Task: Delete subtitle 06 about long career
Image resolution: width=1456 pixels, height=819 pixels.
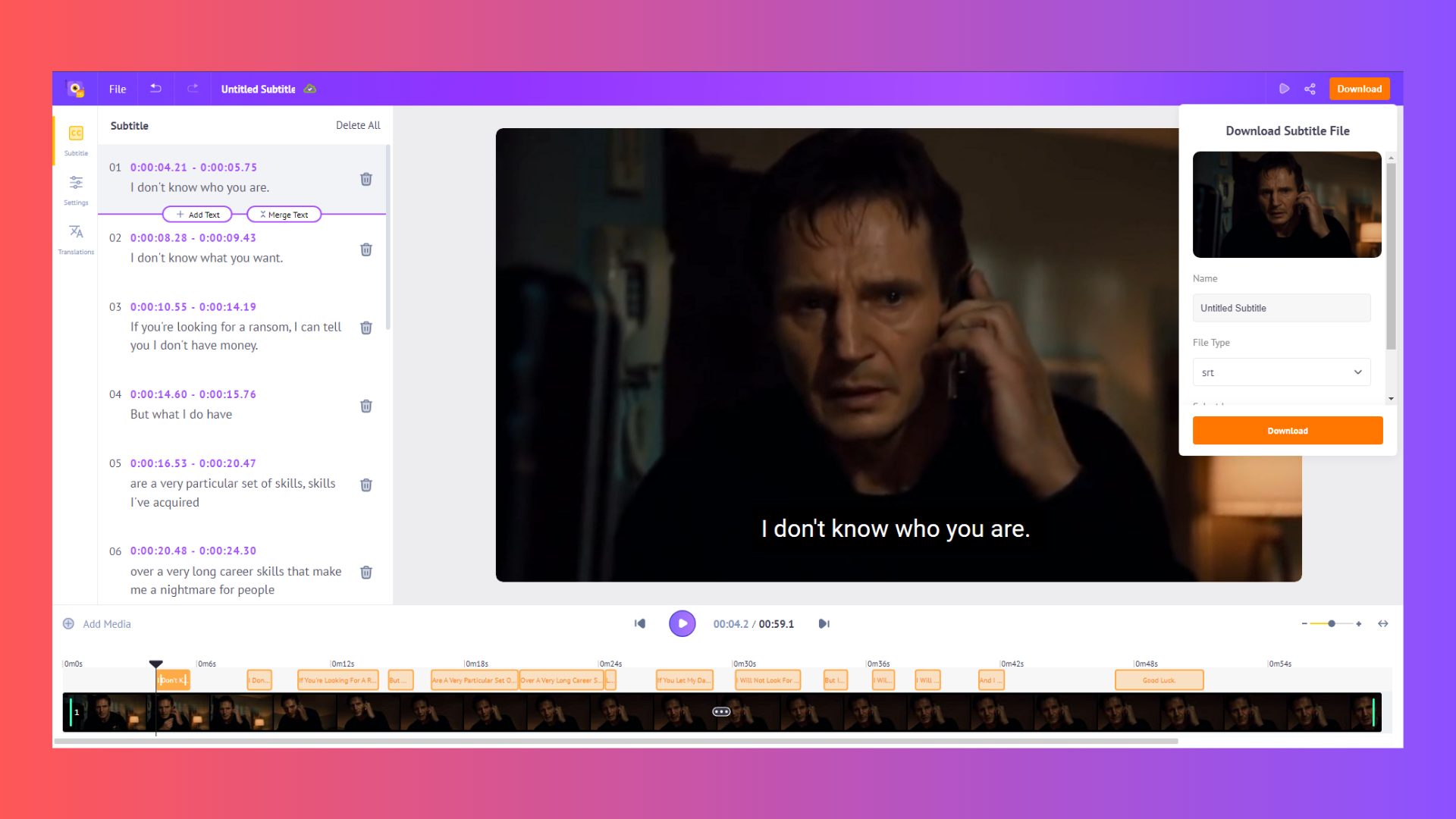Action: (x=366, y=572)
